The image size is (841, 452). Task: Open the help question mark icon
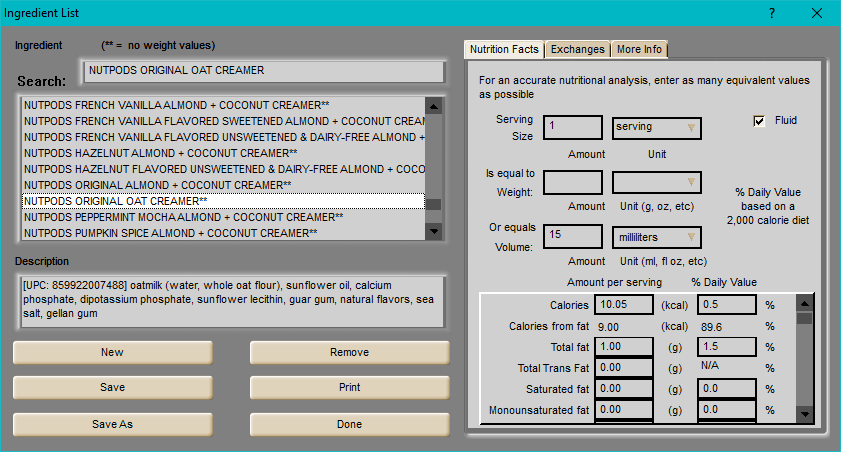click(x=772, y=13)
